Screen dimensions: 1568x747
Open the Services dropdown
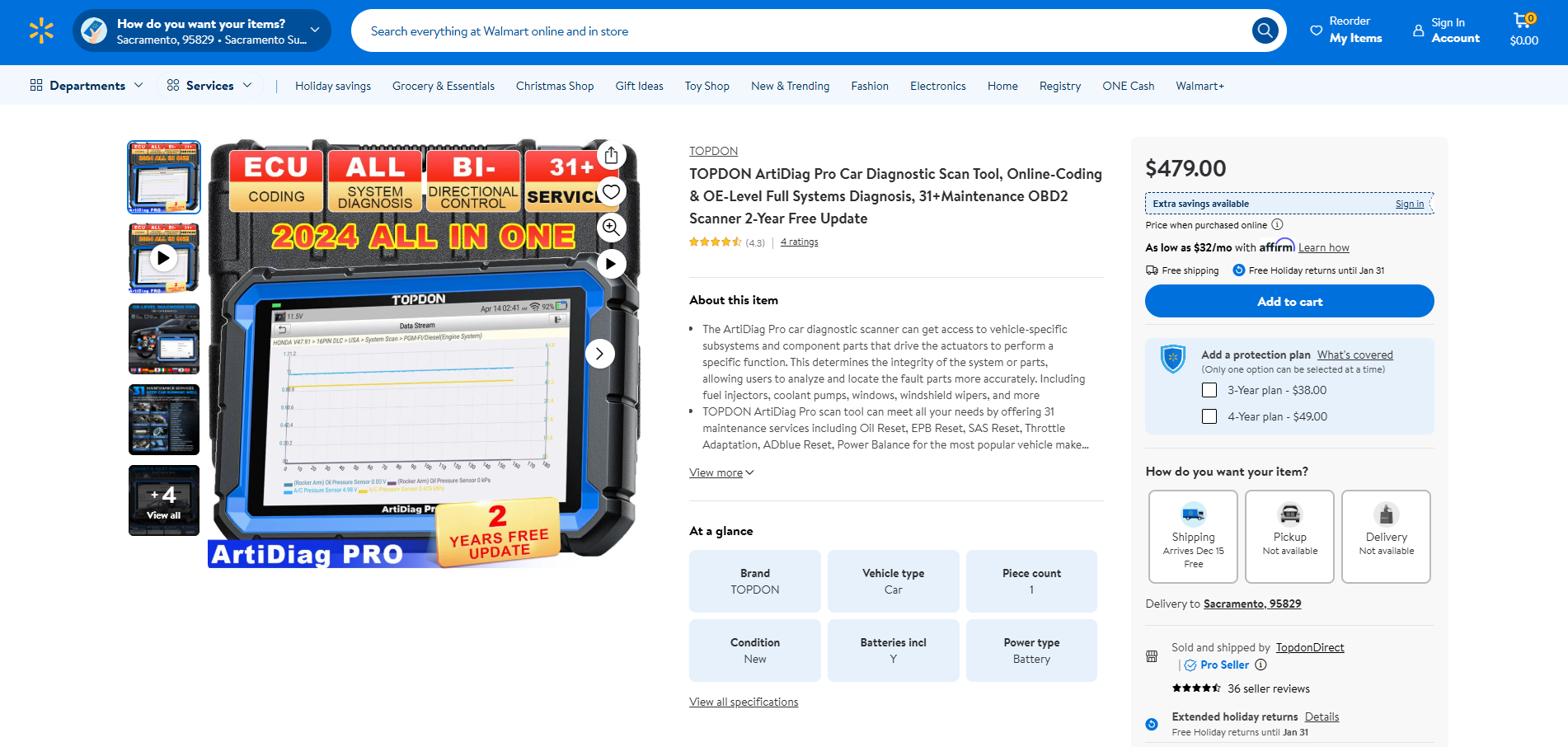tap(209, 86)
